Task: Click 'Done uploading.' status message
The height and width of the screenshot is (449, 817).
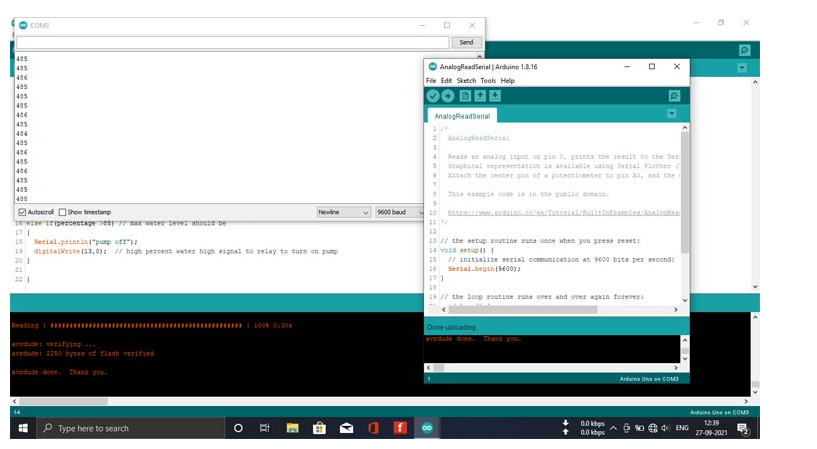Action: (x=452, y=327)
